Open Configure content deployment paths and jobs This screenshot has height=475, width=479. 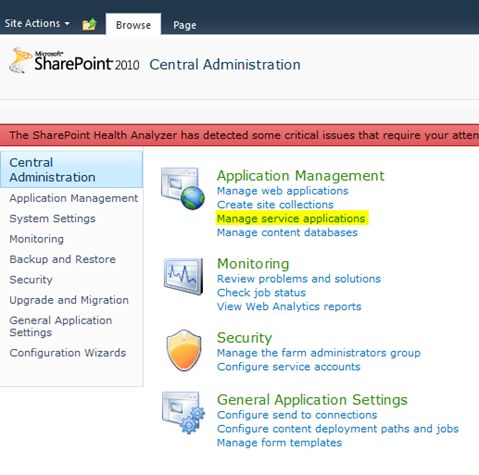point(338,429)
